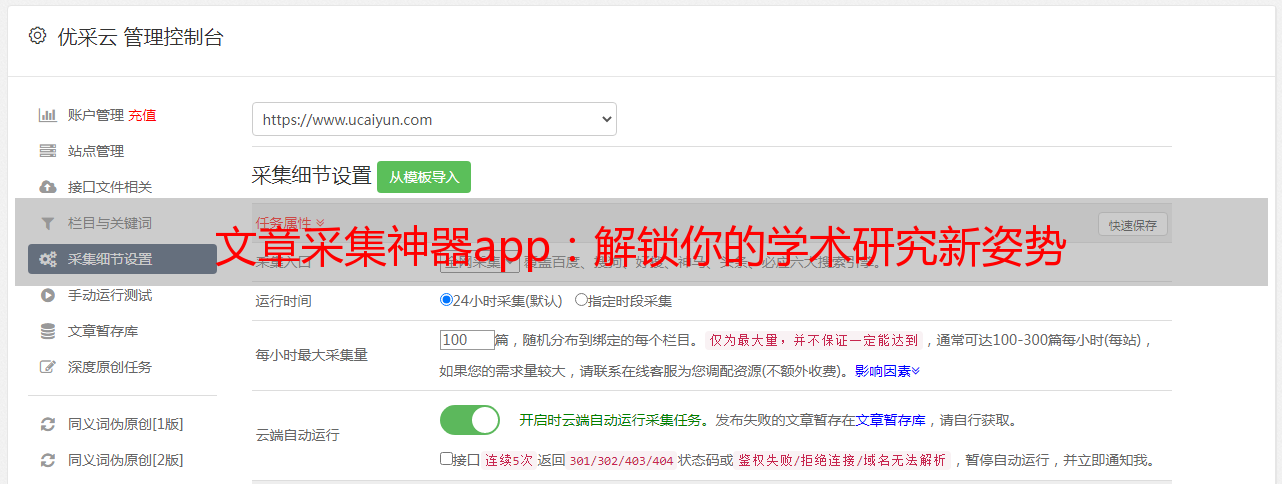Click the edit icon for 深度原创任务
Image resolution: width=1282 pixels, height=484 pixels.
(x=47, y=367)
